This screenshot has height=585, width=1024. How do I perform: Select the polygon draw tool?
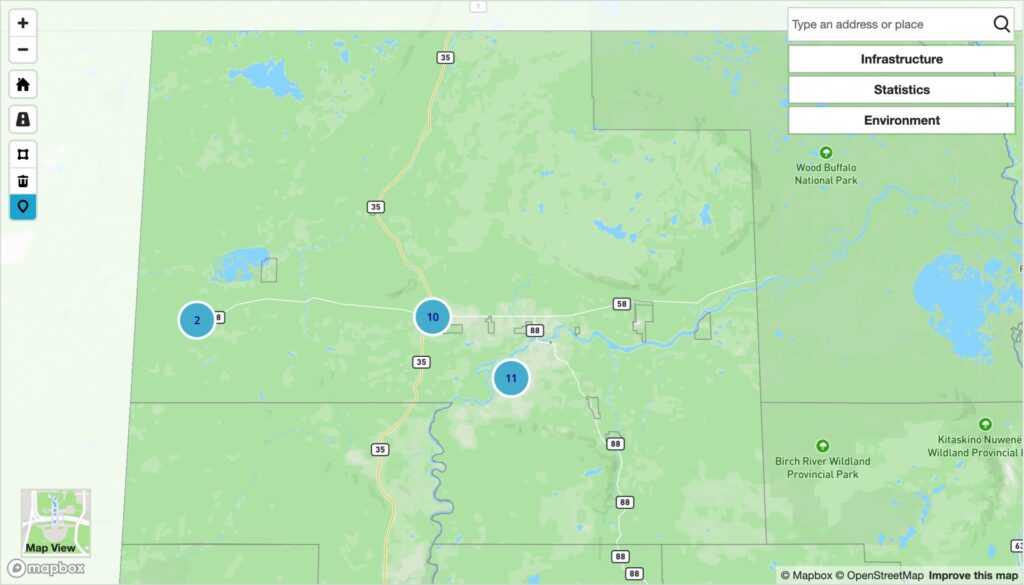[x=23, y=154]
